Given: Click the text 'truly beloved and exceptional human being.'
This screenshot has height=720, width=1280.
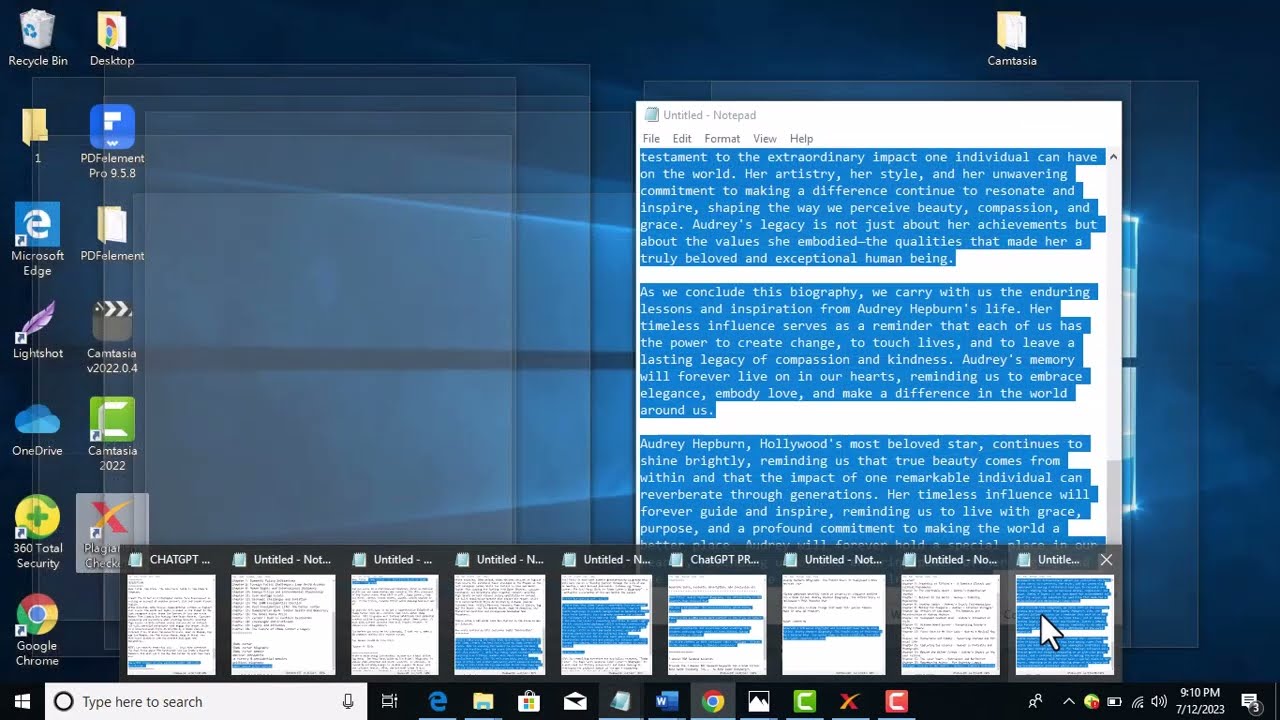Looking at the screenshot, I should click(797, 258).
